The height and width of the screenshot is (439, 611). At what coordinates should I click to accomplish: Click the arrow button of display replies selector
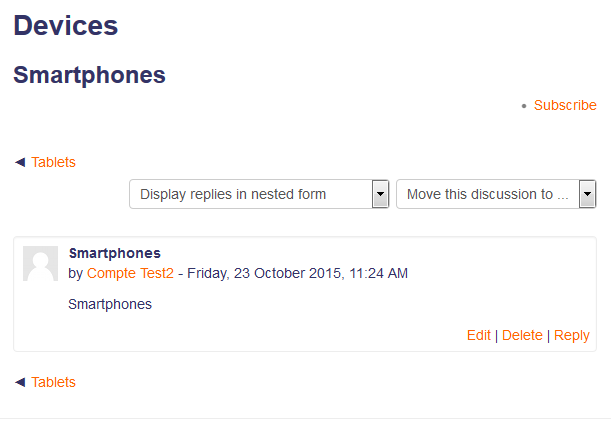click(x=380, y=194)
